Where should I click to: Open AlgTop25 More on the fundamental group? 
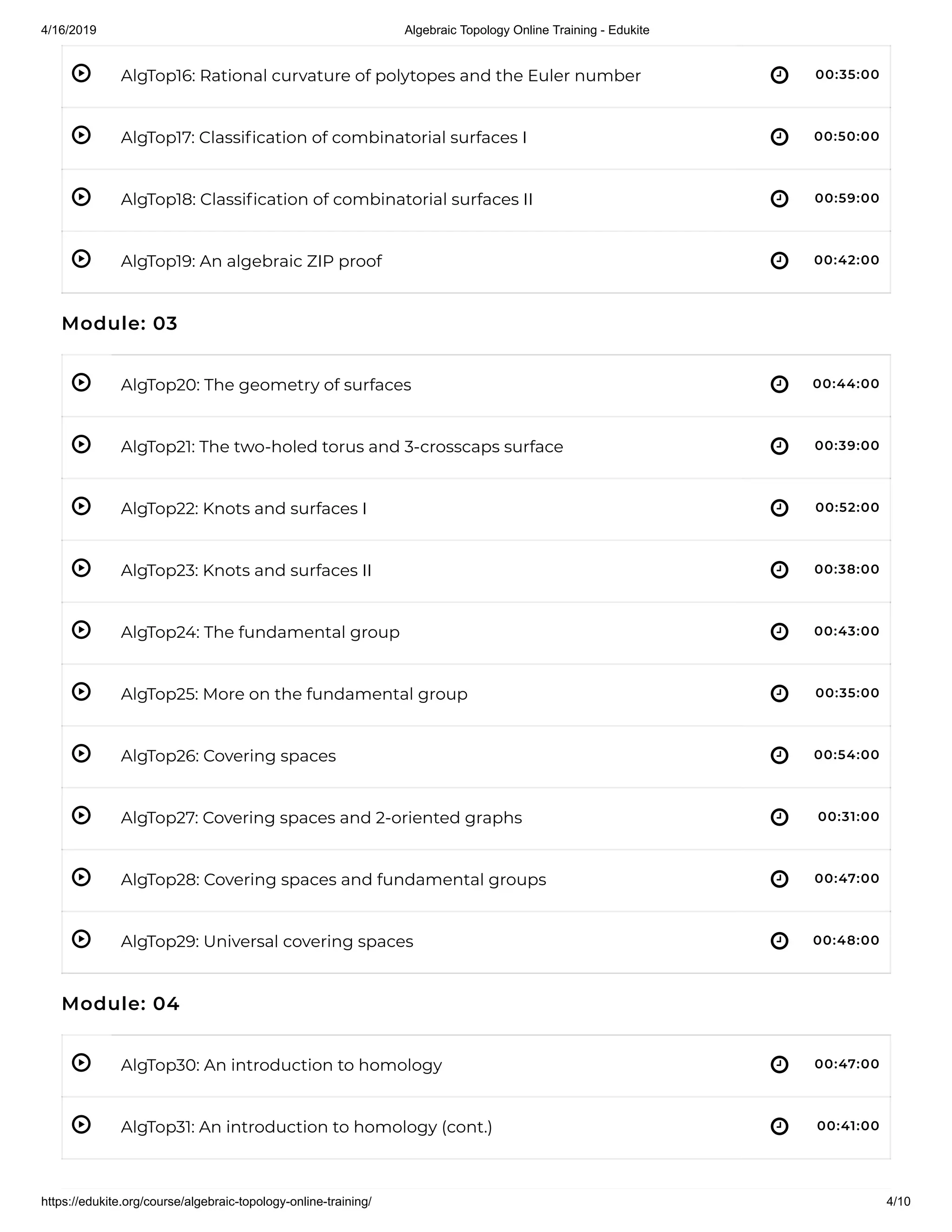294,694
